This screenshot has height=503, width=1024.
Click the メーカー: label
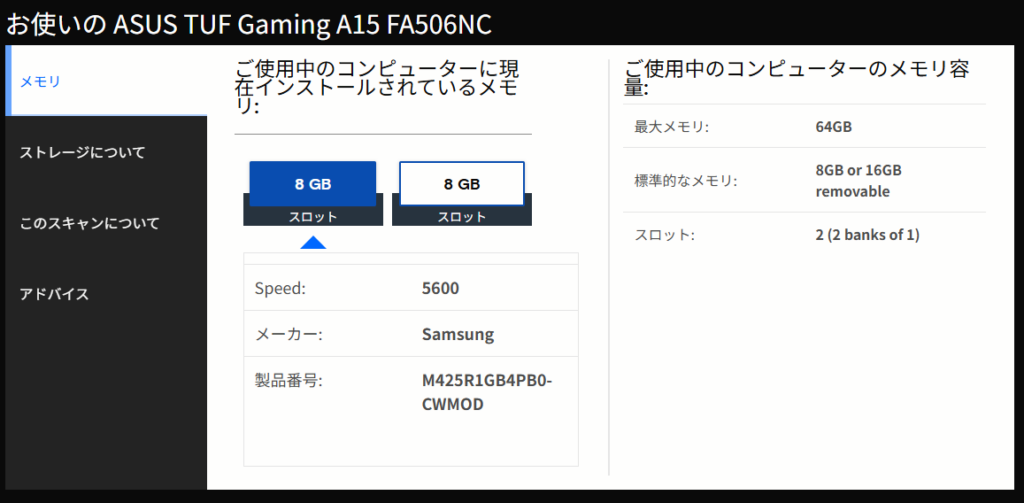289,334
